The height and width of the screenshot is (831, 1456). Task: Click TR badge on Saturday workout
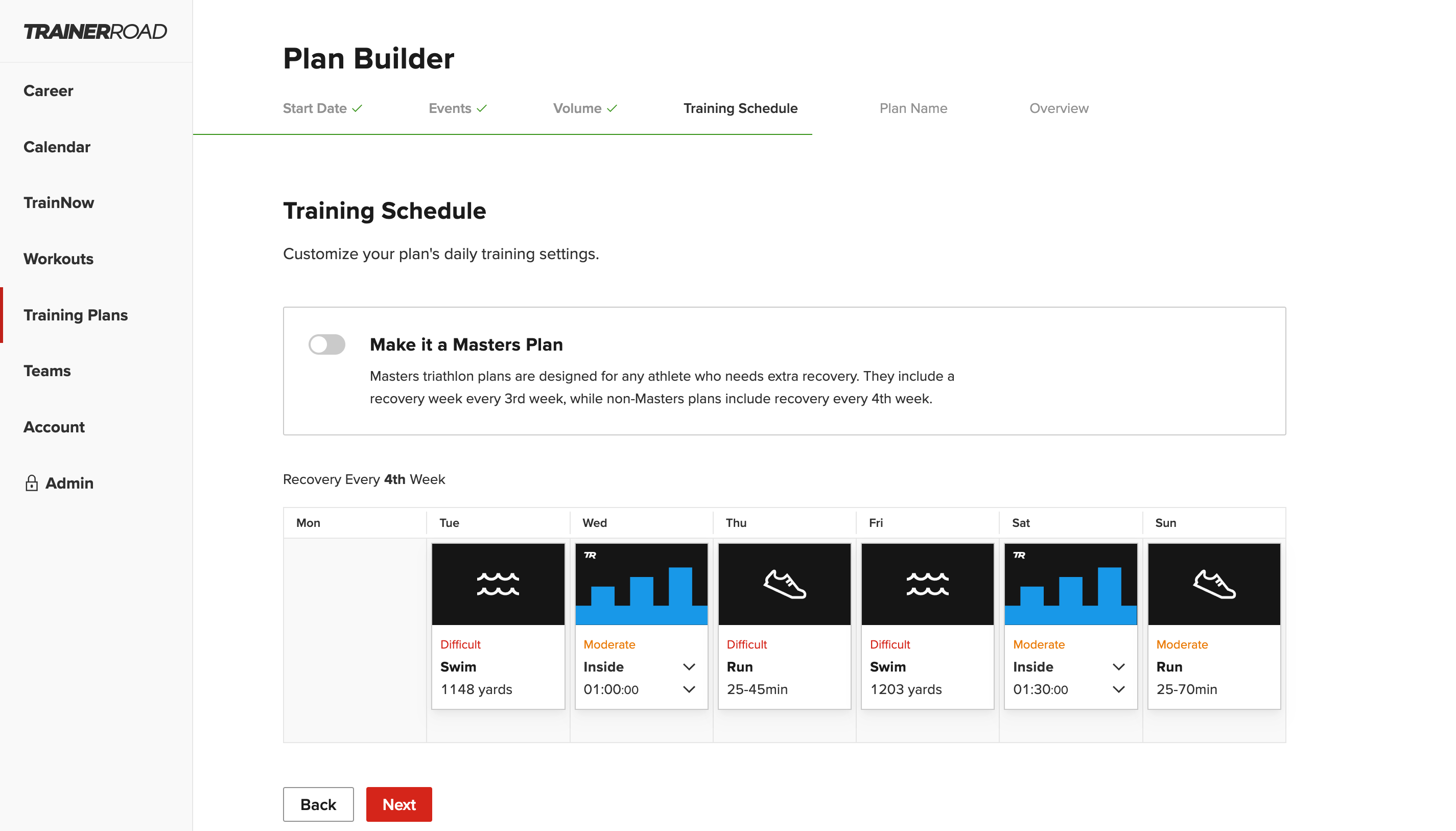(1019, 556)
